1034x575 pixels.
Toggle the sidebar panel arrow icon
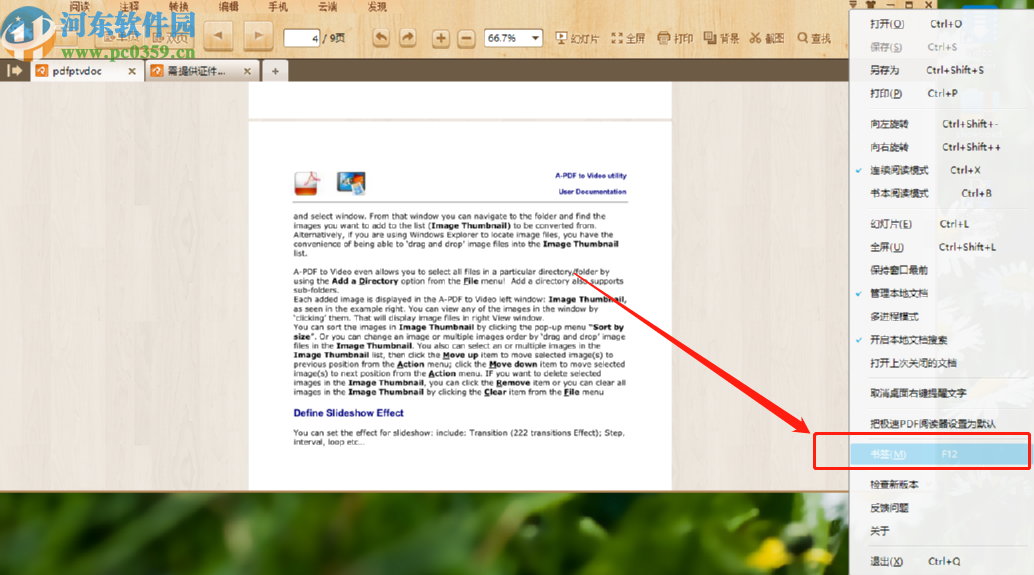point(15,71)
